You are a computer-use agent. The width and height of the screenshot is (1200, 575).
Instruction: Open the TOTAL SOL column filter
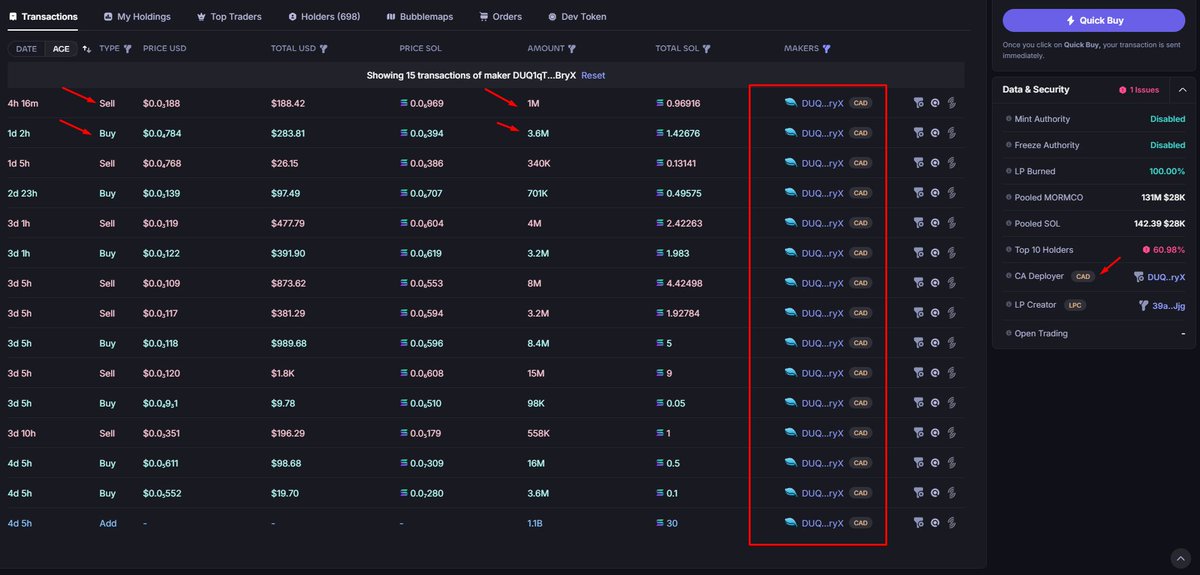coord(706,48)
